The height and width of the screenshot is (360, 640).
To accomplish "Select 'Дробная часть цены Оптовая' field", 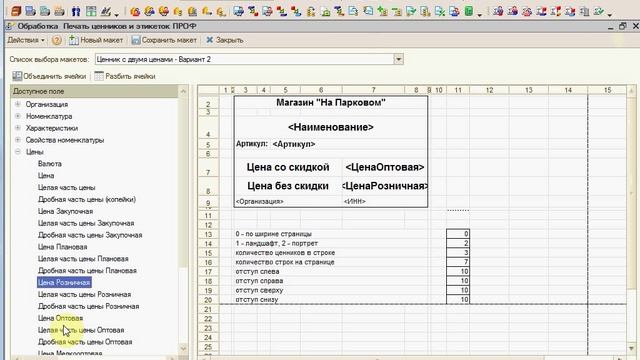I will click(85, 342).
